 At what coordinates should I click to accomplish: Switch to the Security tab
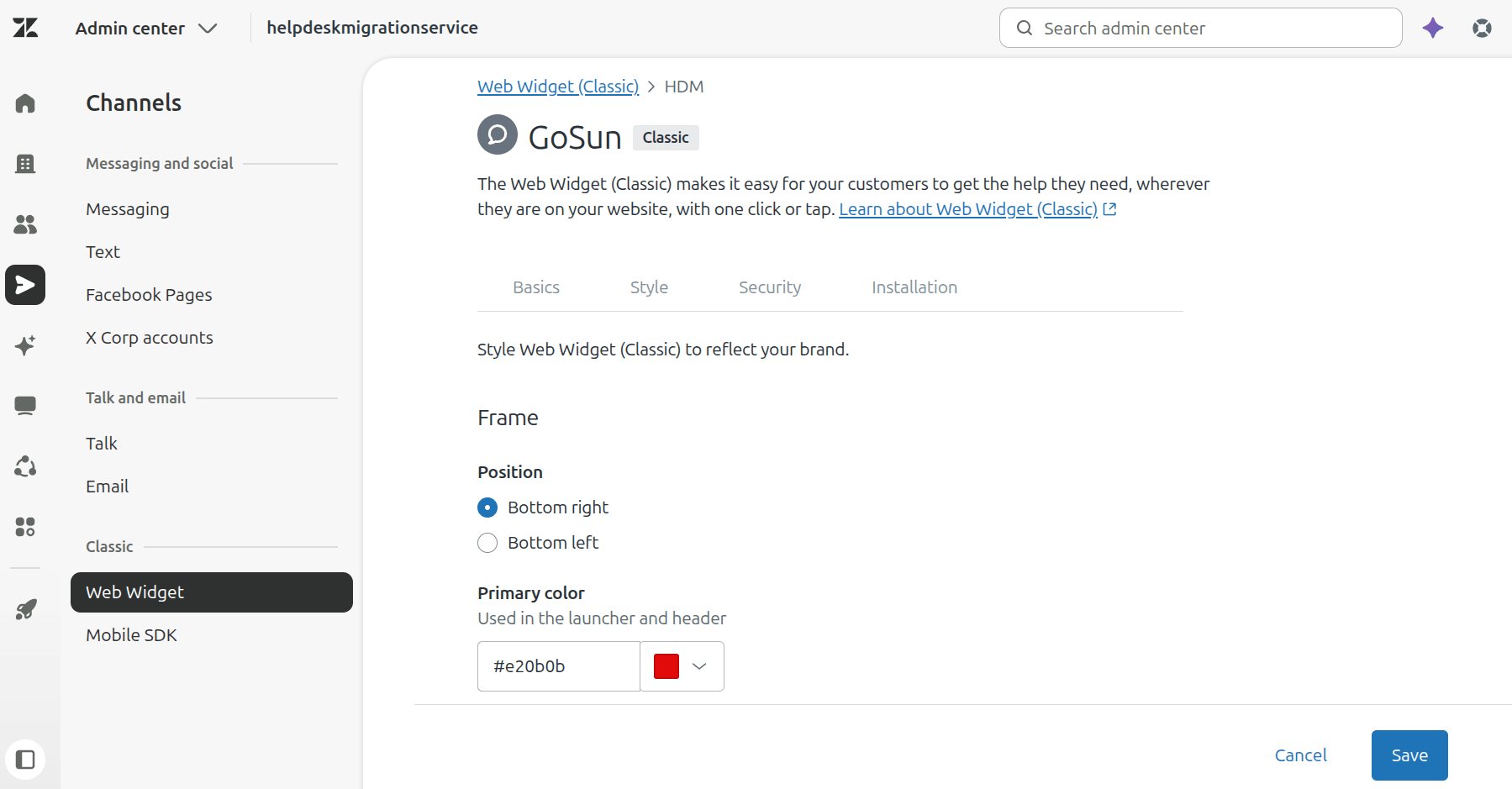click(x=770, y=287)
